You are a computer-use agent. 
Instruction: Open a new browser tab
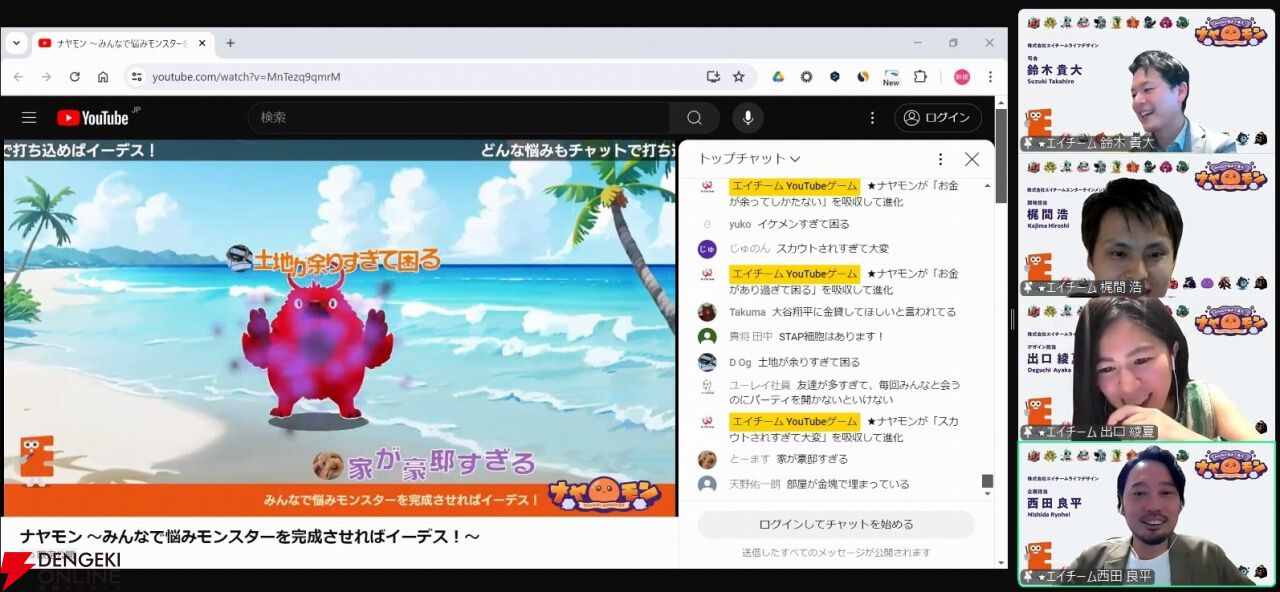(x=230, y=43)
